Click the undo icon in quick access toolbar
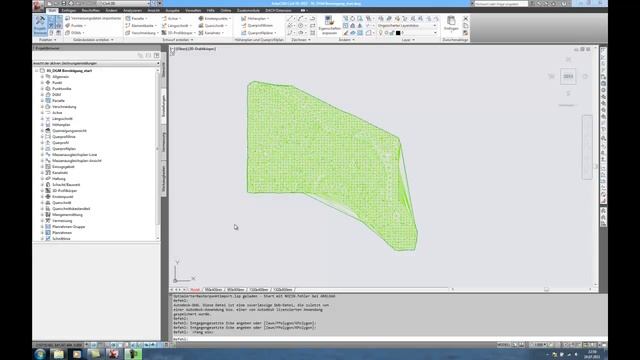640x360 pixels. (78, 3)
